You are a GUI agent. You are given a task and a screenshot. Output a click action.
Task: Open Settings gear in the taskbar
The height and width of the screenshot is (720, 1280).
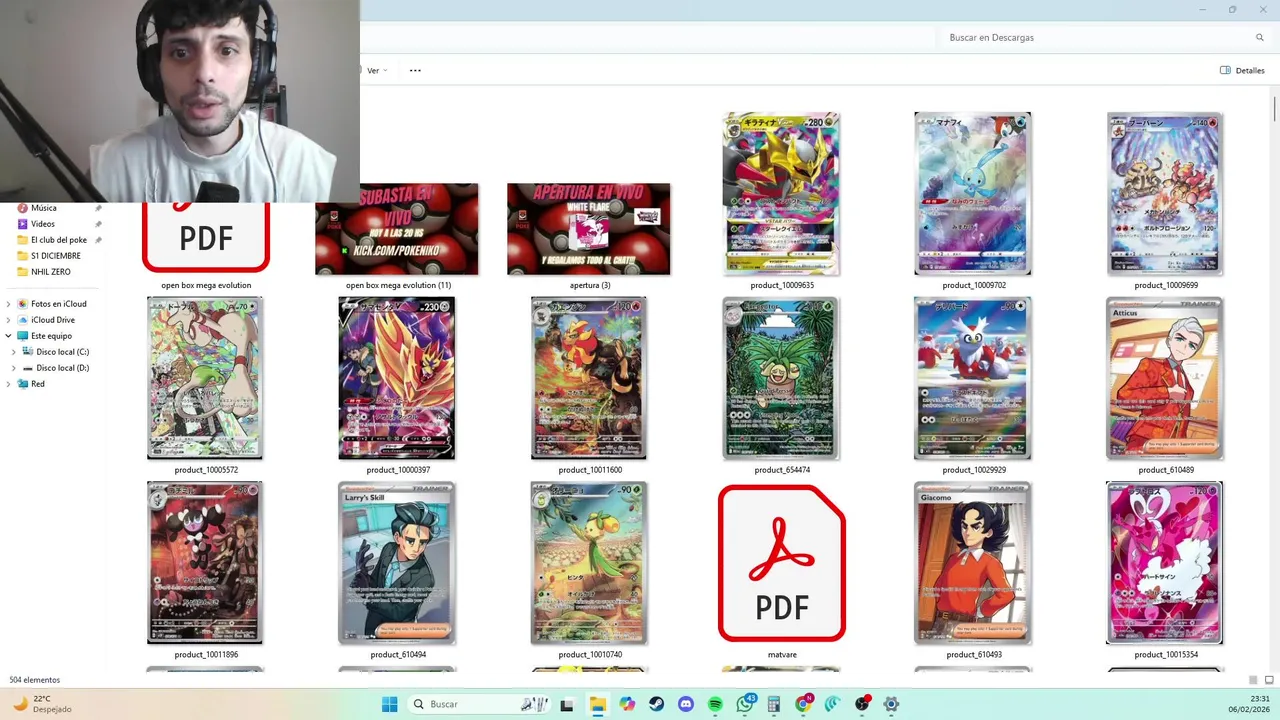click(x=891, y=704)
